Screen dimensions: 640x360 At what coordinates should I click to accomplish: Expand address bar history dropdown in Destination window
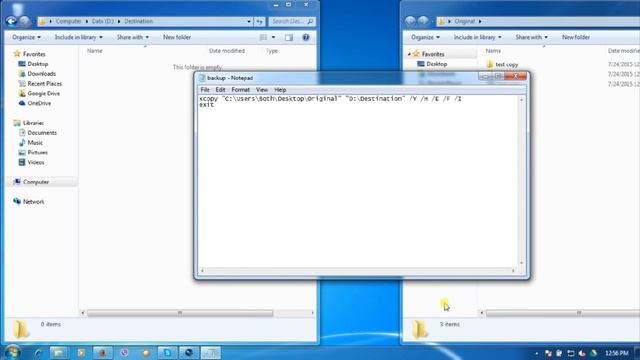click(249, 21)
